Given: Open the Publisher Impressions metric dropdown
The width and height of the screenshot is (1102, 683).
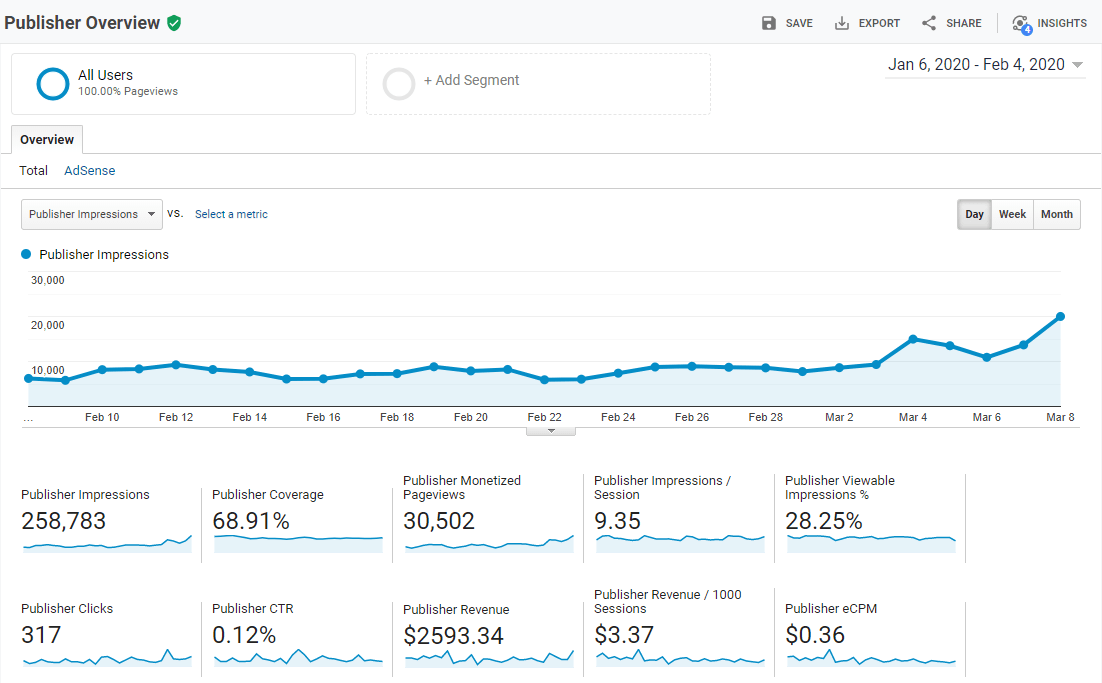Looking at the screenshot, I should (91, 214).
